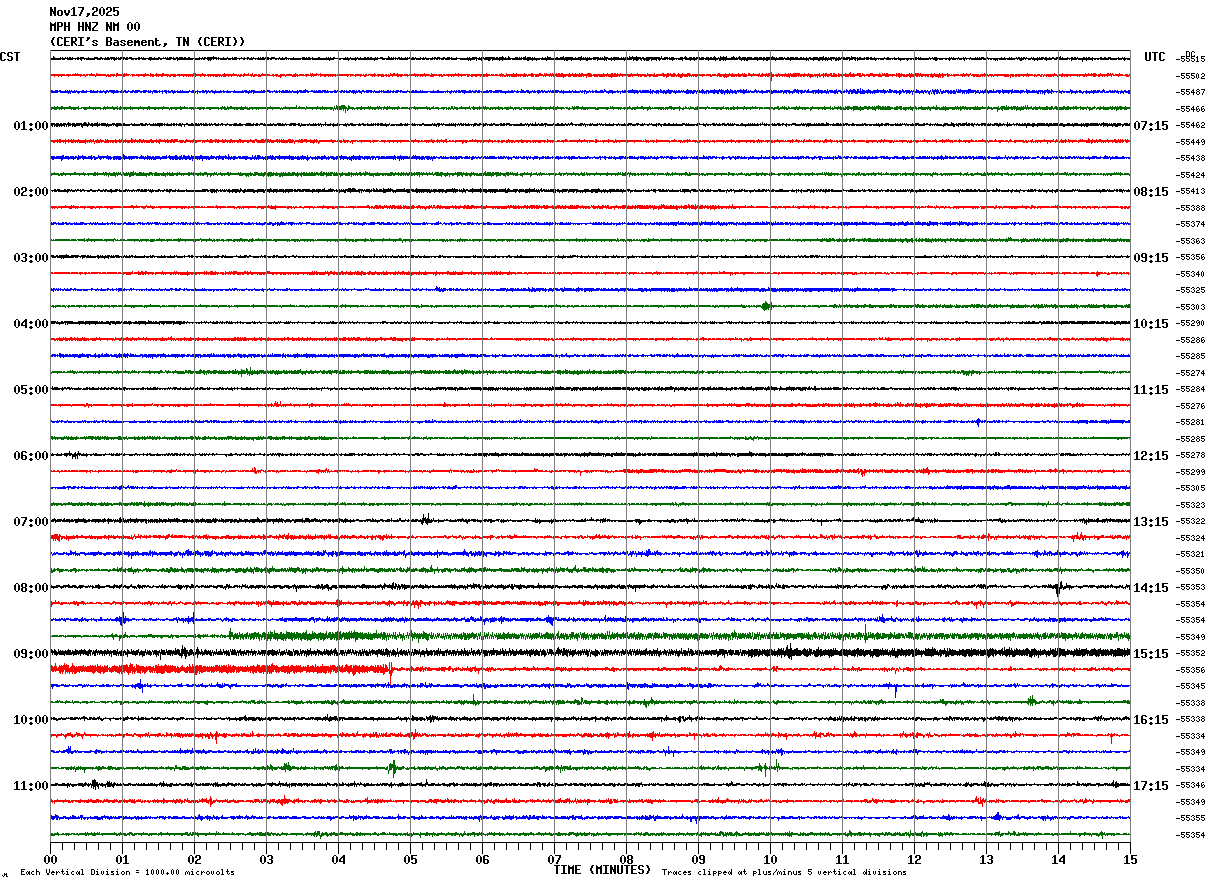Click the DC offset value '-55305'
The image size is (1210, 886).
1190,488
